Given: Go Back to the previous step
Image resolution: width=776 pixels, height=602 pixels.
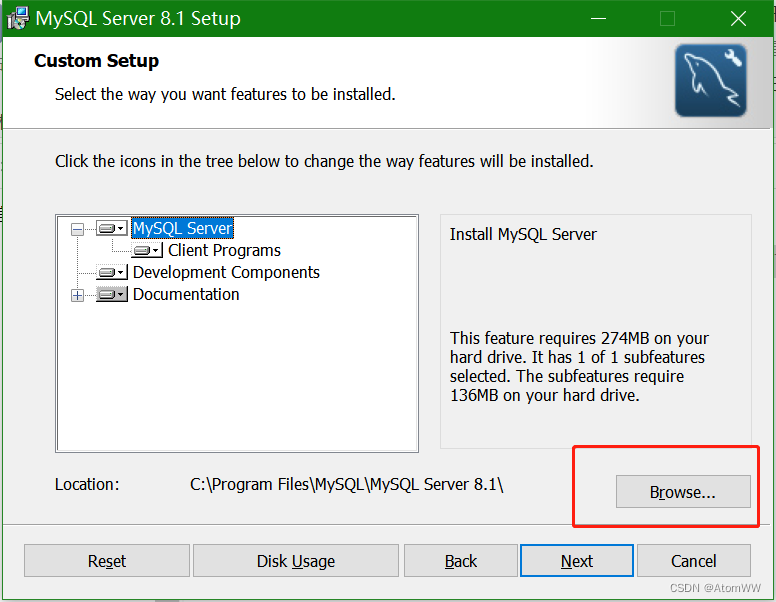Looking at the screenshot, I should (461, 561).
